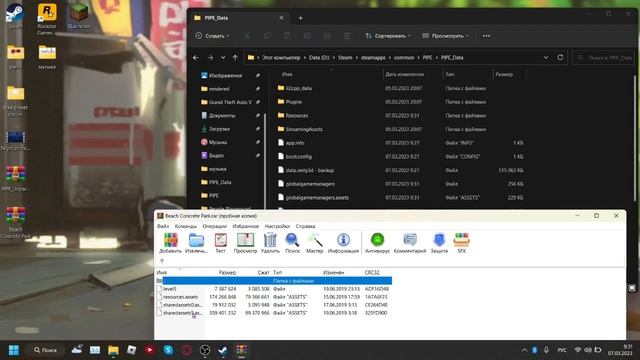The height and width of the screenshot is (360, 640).
Task: Open File Explorer from taskbar
Action: click(113, 350)
